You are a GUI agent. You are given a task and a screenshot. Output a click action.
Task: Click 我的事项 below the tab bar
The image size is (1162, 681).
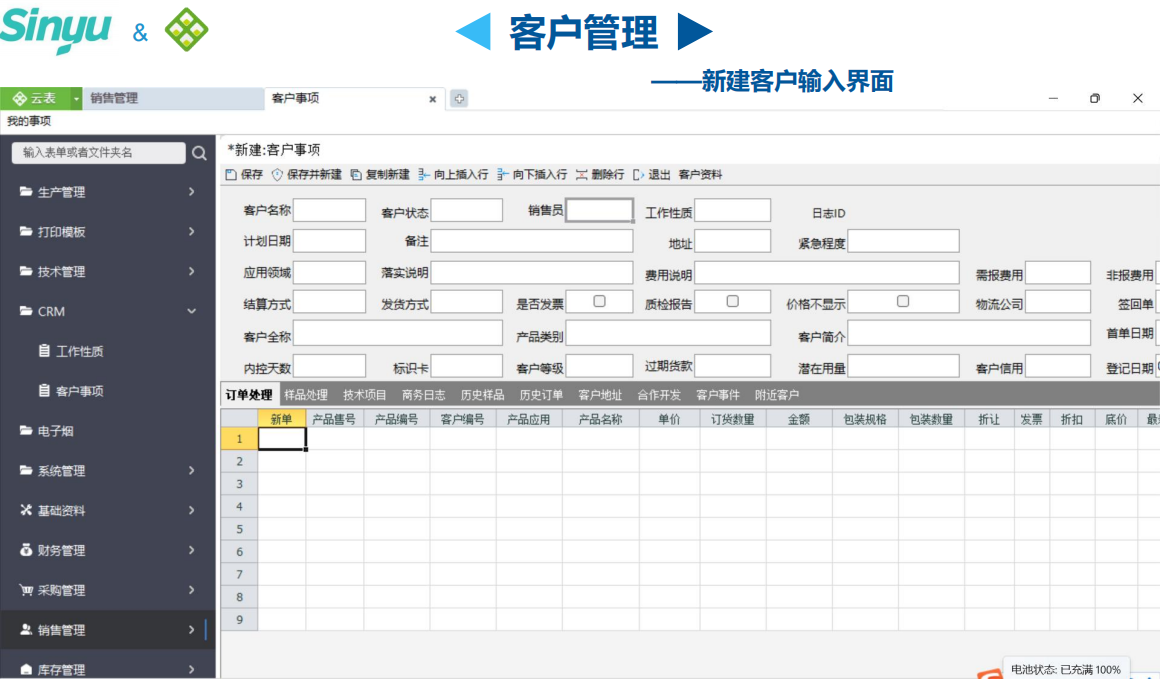[29, 121]
